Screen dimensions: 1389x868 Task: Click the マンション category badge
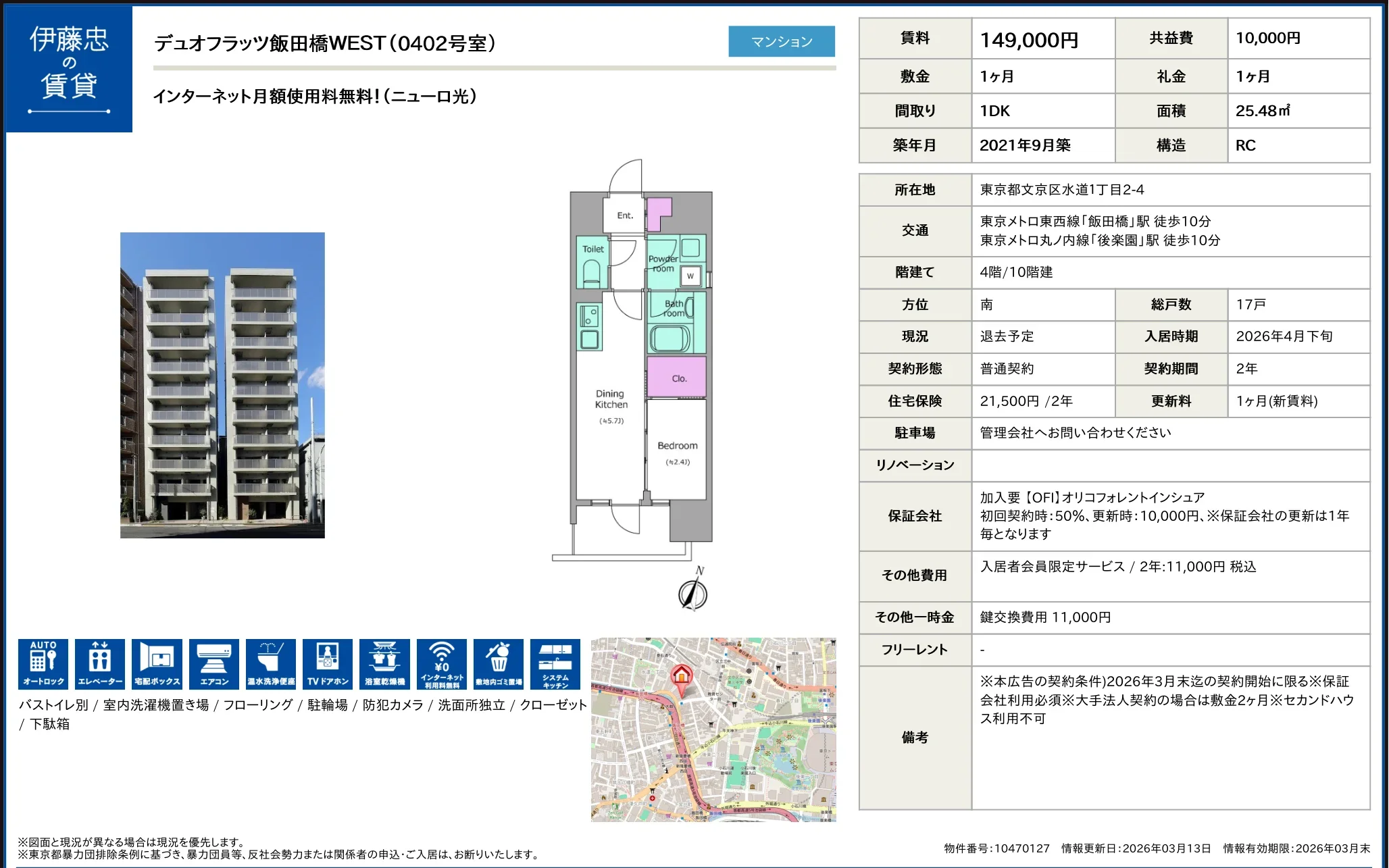782,41
